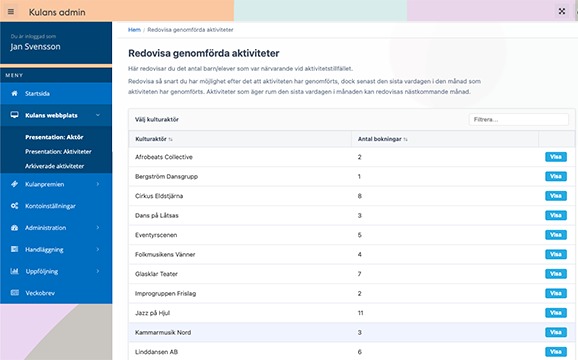Click Visa for Afrobeats Collective
Viewport: 578px width, 360px height.
click(556, 157)
